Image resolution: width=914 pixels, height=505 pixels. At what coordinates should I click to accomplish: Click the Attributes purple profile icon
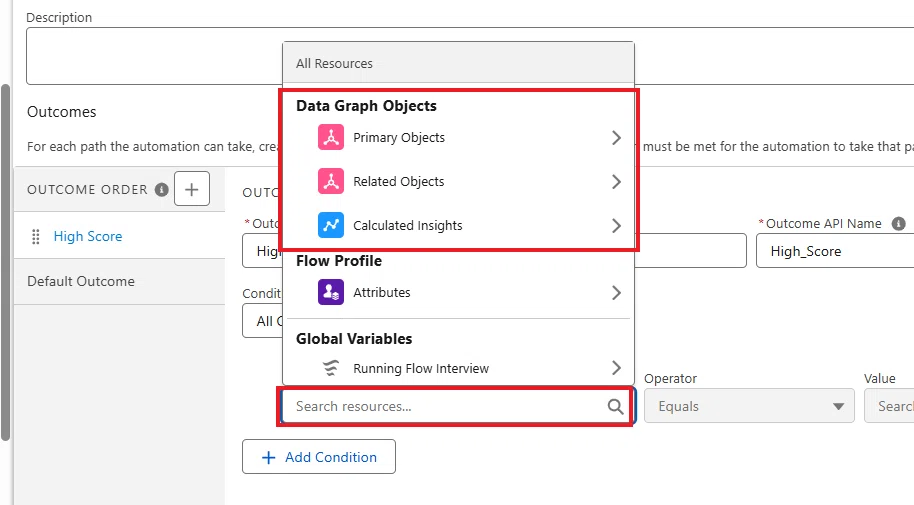tap(331, 292)
